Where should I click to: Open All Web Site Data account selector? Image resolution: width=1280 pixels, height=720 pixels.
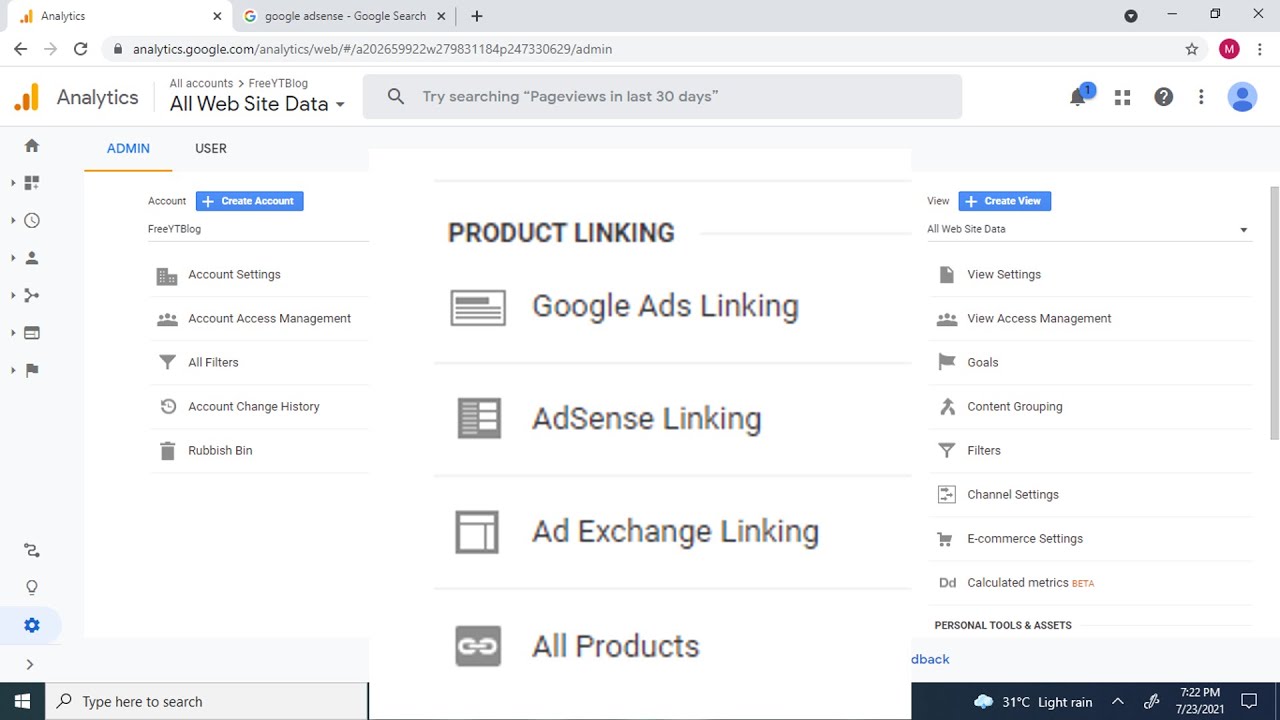coord(257,104)
